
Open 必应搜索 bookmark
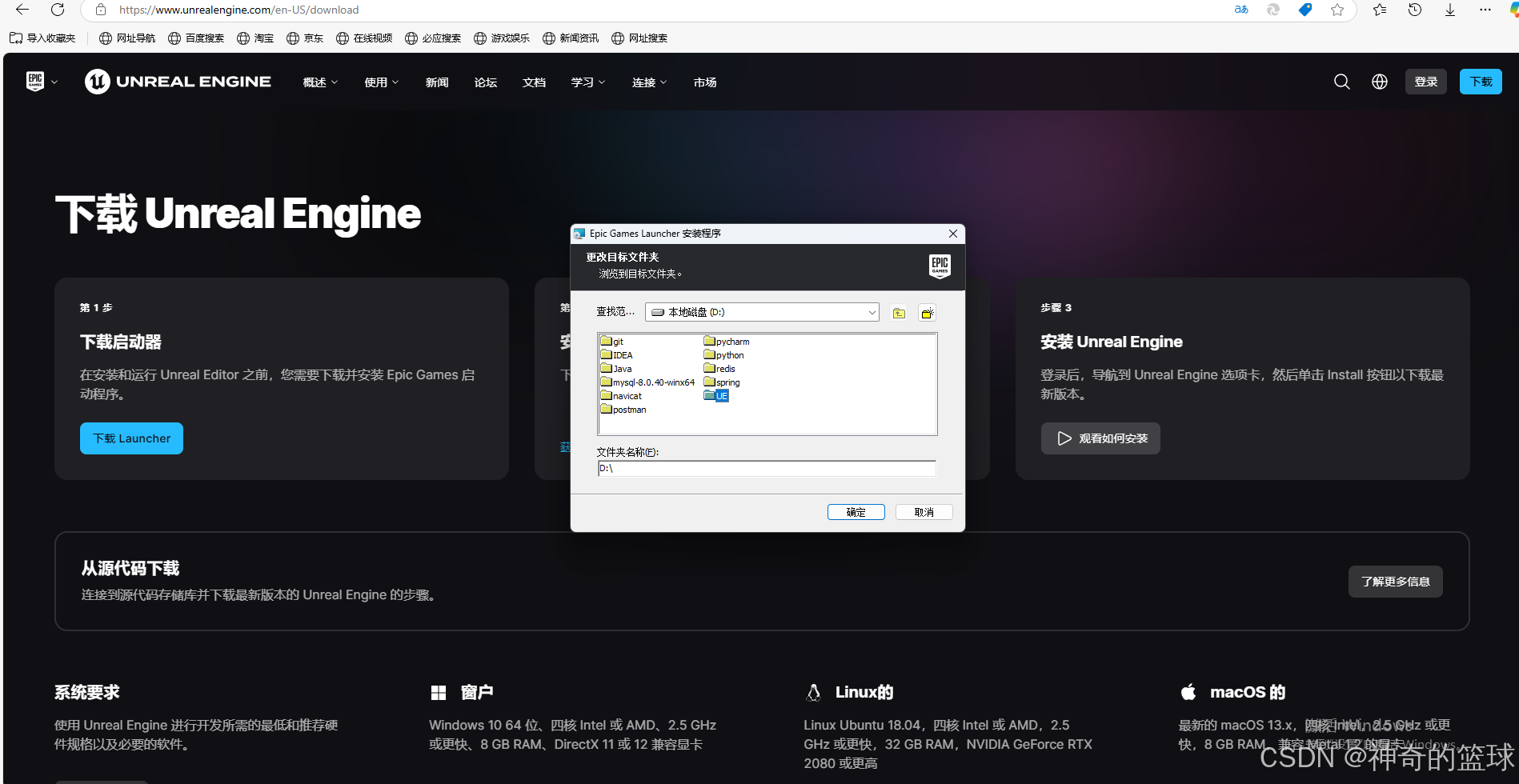click(x=433, y=38)
